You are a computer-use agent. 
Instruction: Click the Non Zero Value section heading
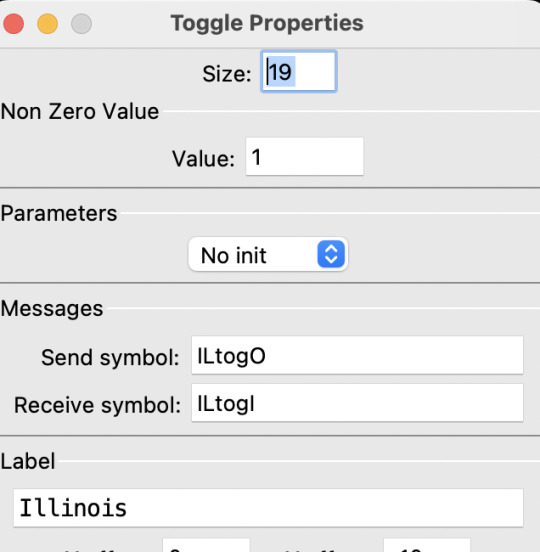click(80, 111)
